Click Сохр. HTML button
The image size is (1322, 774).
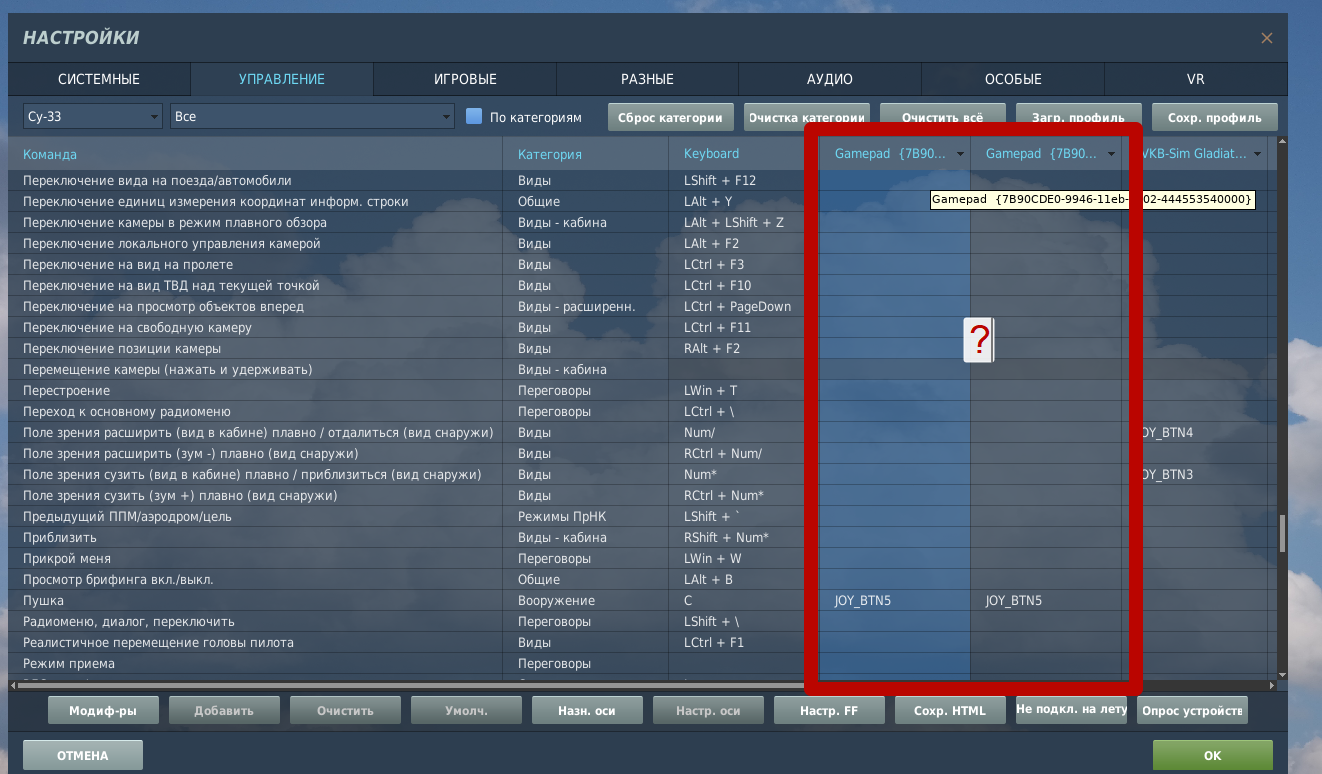coord(949,711)
